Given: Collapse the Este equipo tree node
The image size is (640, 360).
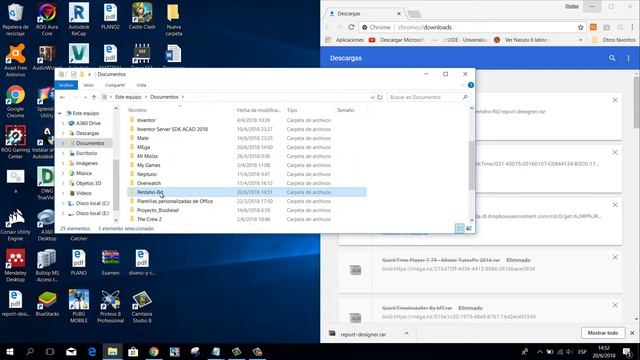Looking at the screenshot, I should tap(60, 113).
